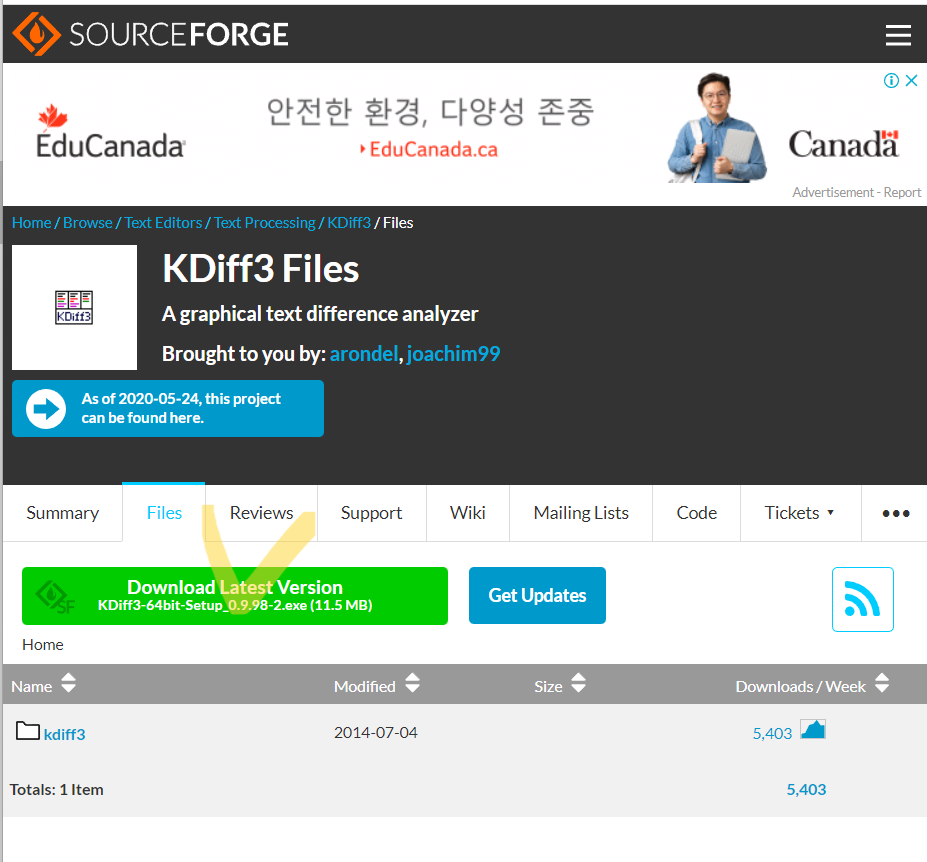Click the totals 5,403 downloads link
927x862 pixels.
[806, 789]
